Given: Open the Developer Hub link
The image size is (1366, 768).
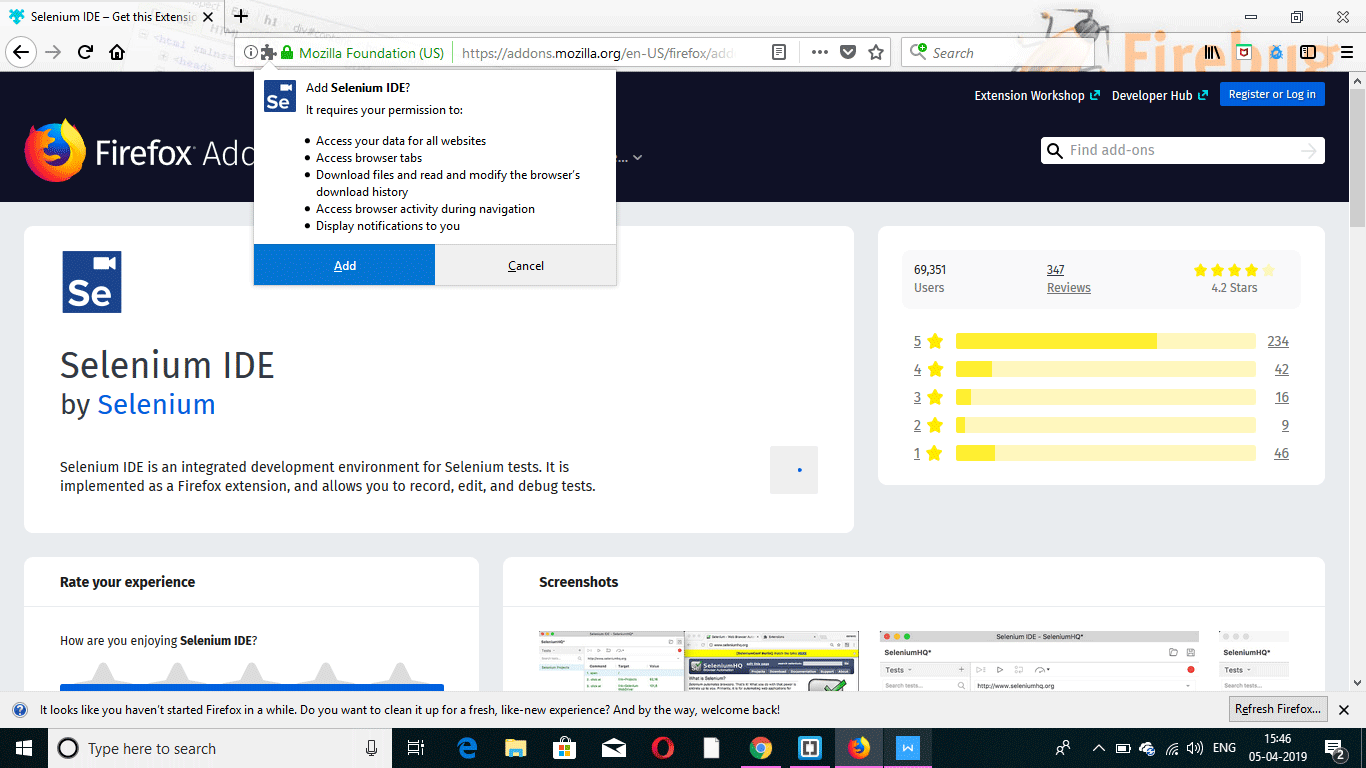Looking at the screenshot, I should click(1160, 95).
